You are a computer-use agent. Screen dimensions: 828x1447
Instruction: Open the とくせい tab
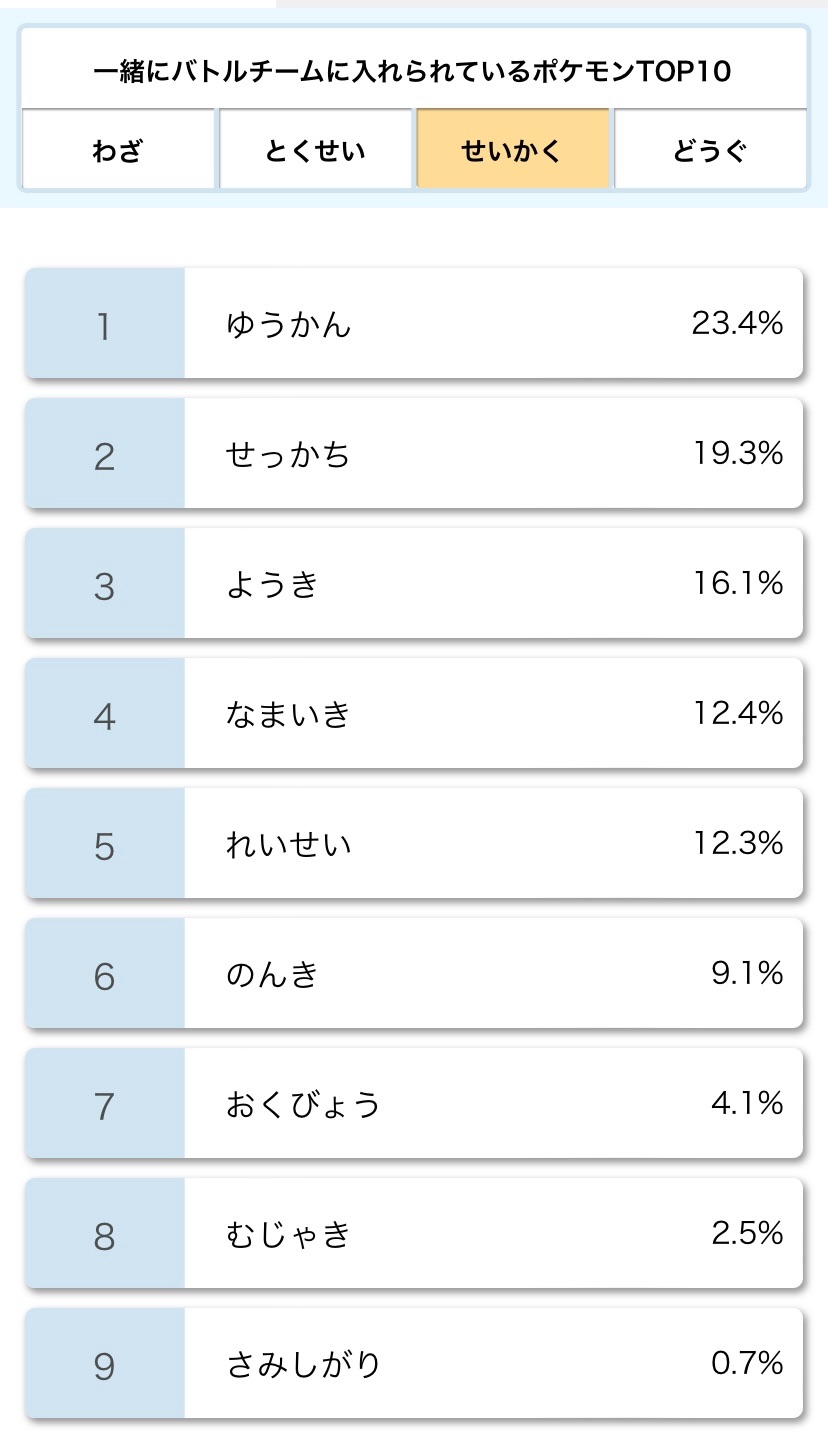pos(315,149)
